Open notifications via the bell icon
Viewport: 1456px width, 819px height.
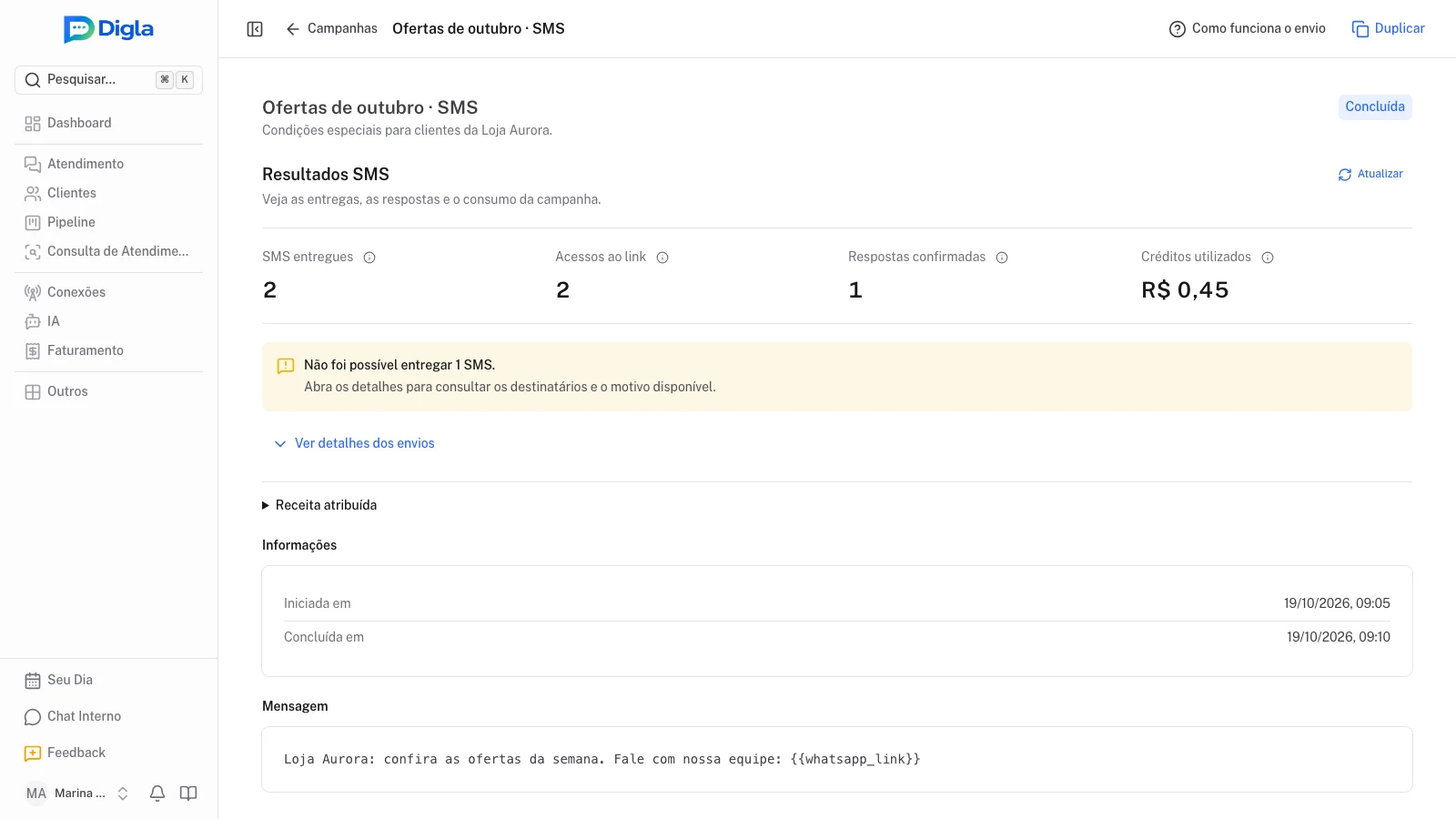(157, 794)
